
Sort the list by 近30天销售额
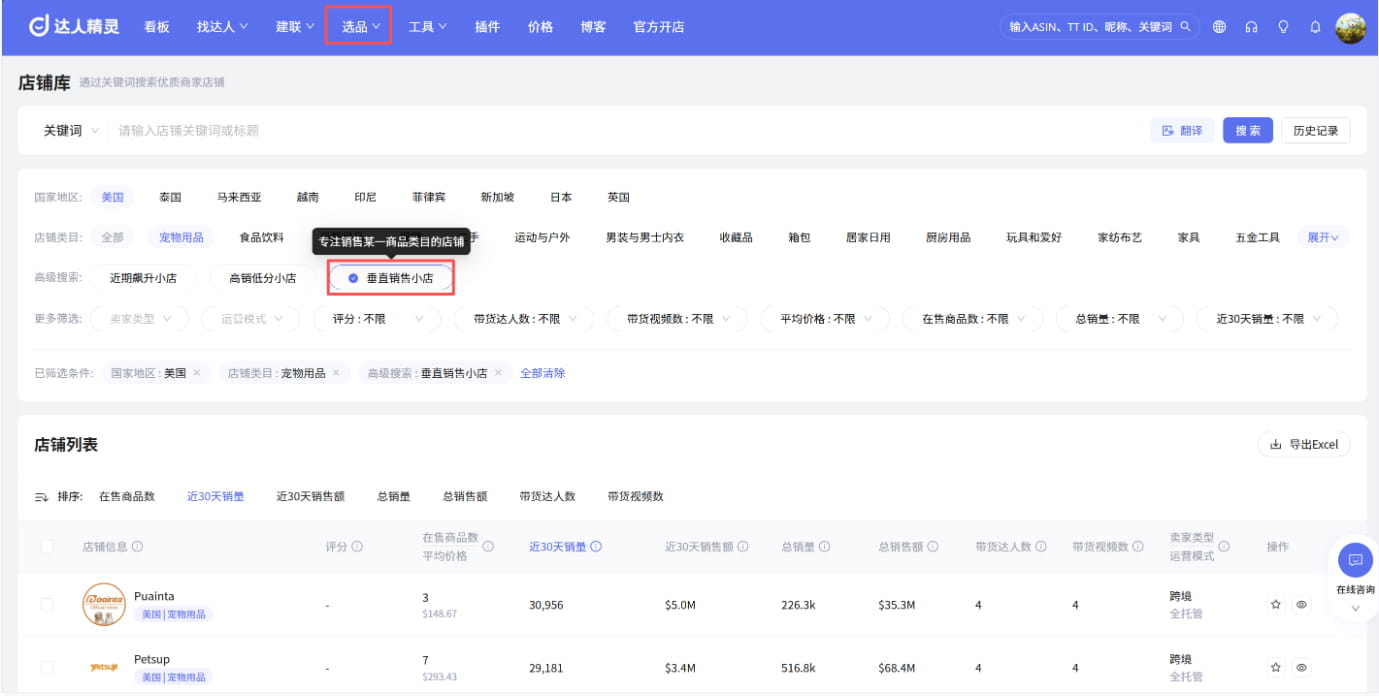tap(311, 497)
